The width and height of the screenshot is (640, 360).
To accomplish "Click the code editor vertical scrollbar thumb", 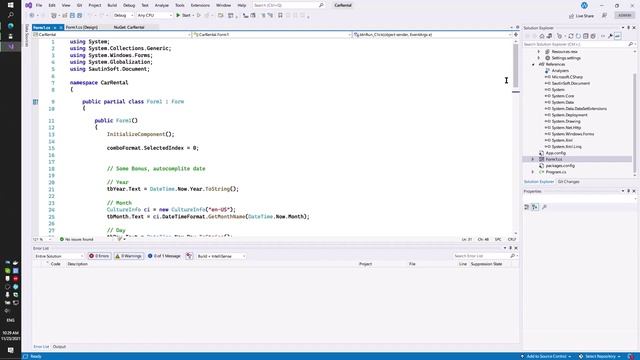I will [516, 65].
